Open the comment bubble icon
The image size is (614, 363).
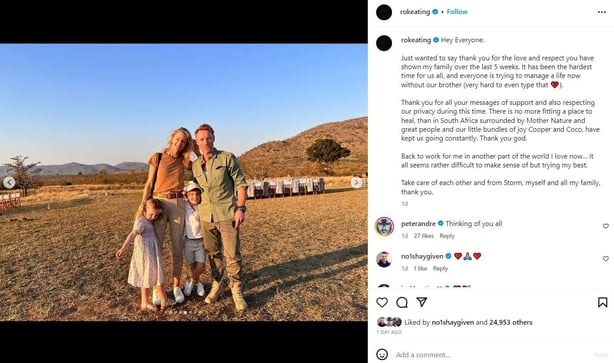point(402,302)
